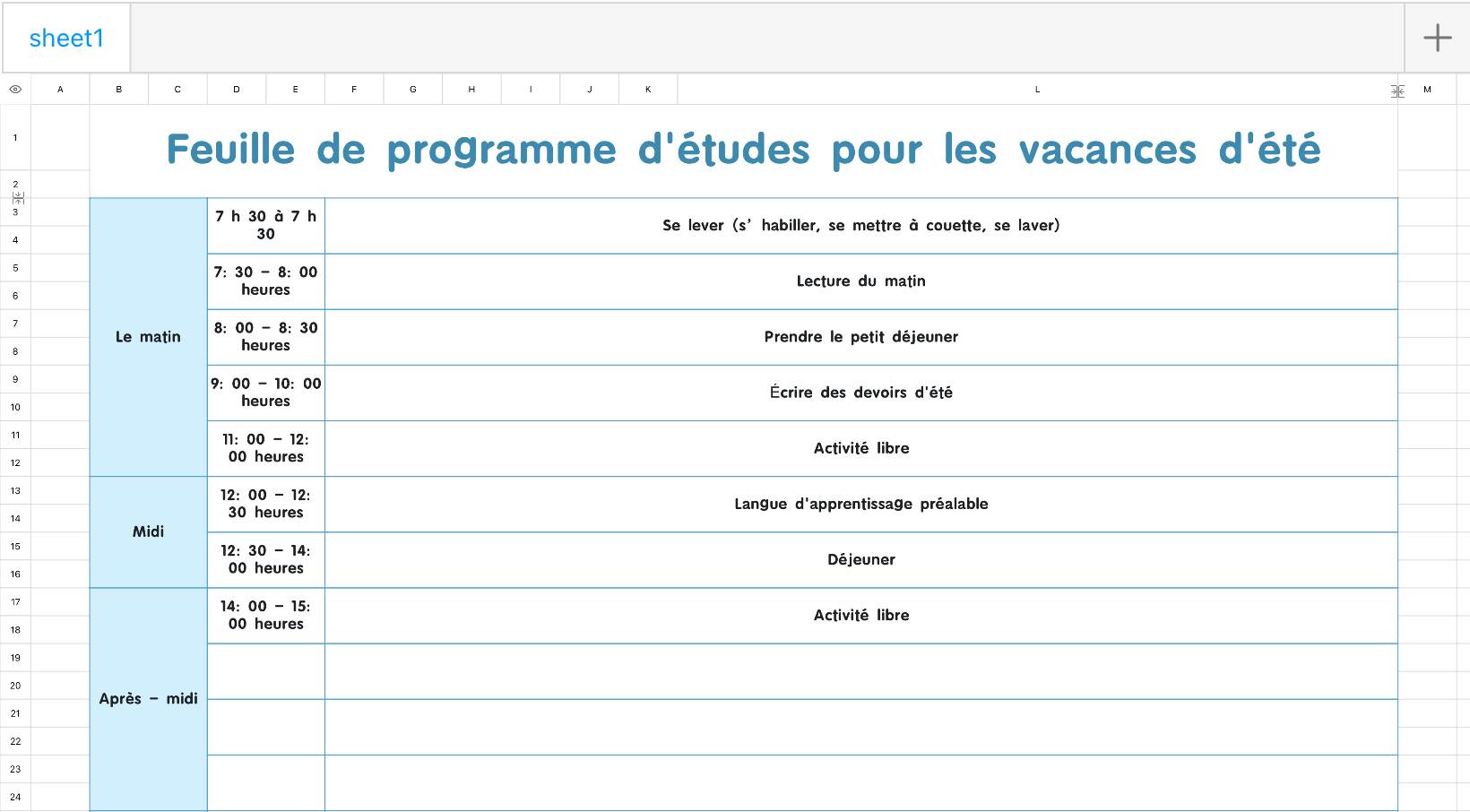
Task: Click the '12: 00 - 12: 30 heures' cell
Action: pos(266,505)
